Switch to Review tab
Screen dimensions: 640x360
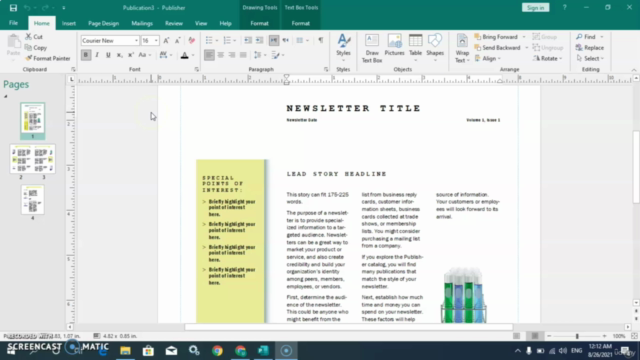[174, 23]
